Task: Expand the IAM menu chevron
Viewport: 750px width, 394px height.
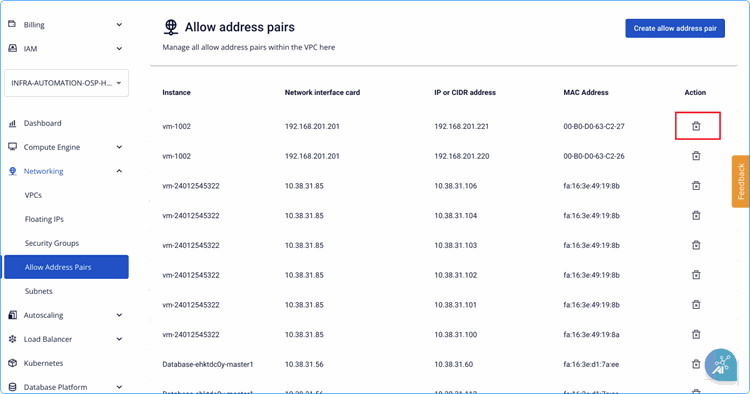Action: pos(119,48)
